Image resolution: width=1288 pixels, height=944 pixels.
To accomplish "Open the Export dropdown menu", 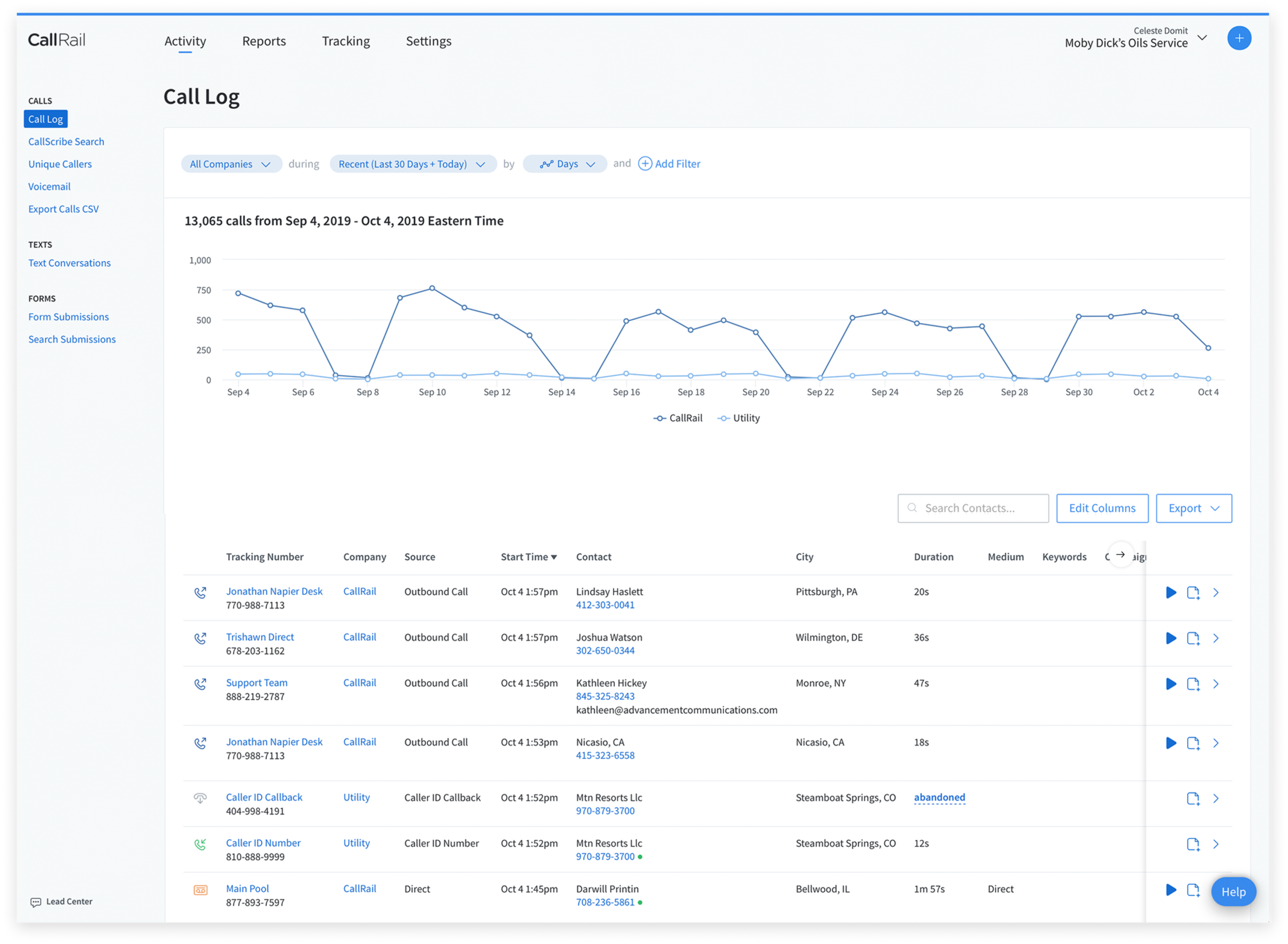I will 1193,509.
